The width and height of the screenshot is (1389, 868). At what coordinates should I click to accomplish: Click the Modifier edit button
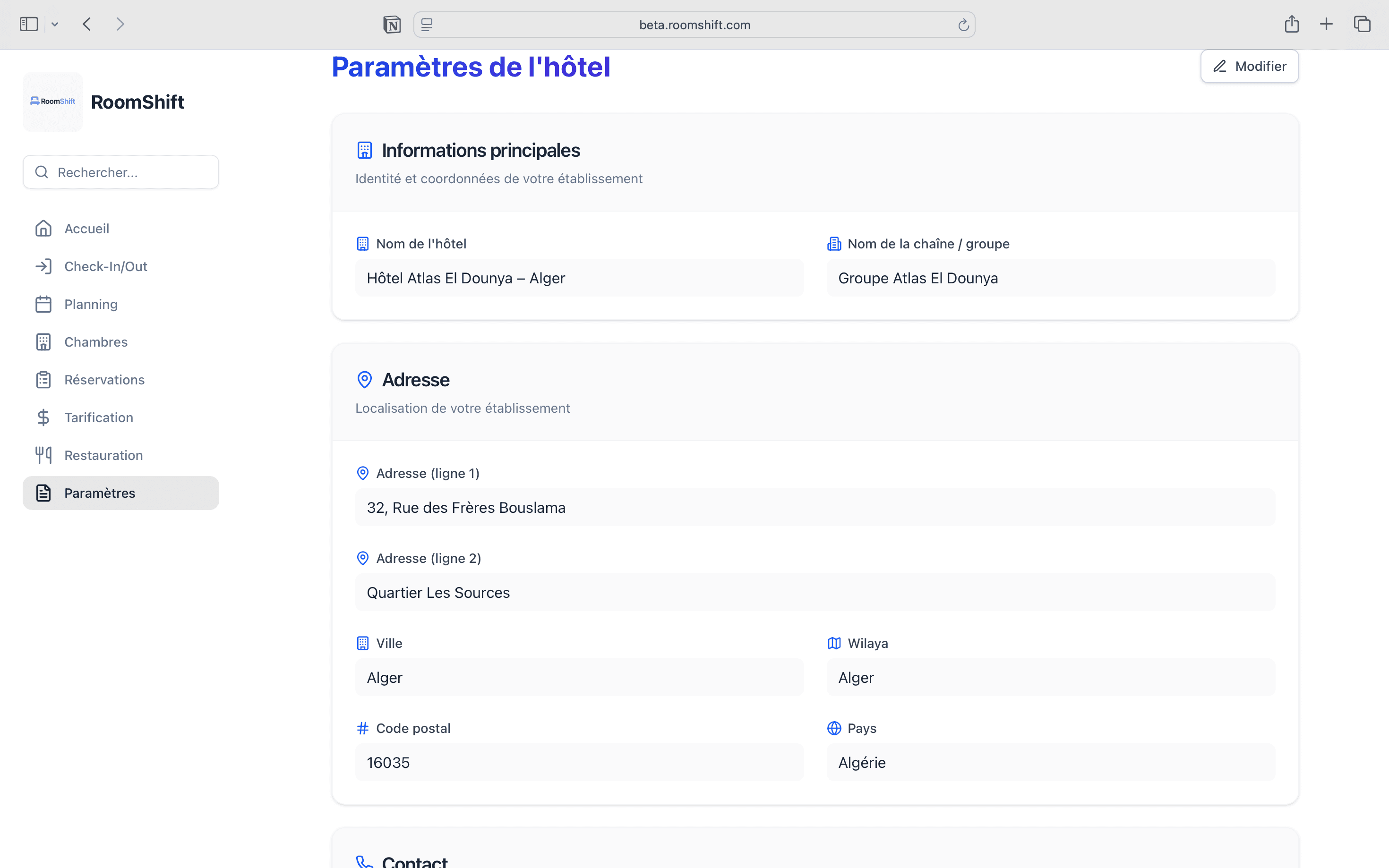click(x=1250, y=67)
